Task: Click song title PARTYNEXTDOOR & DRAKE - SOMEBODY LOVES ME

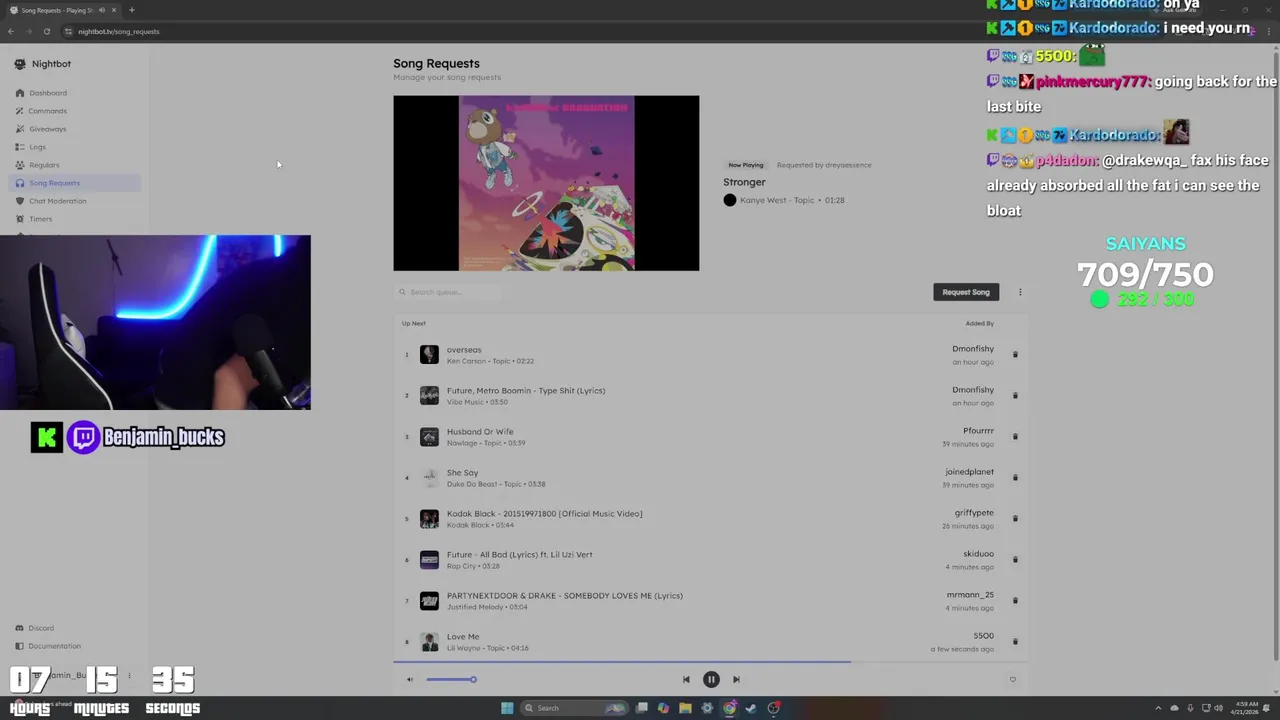Action: pos(565,595)
